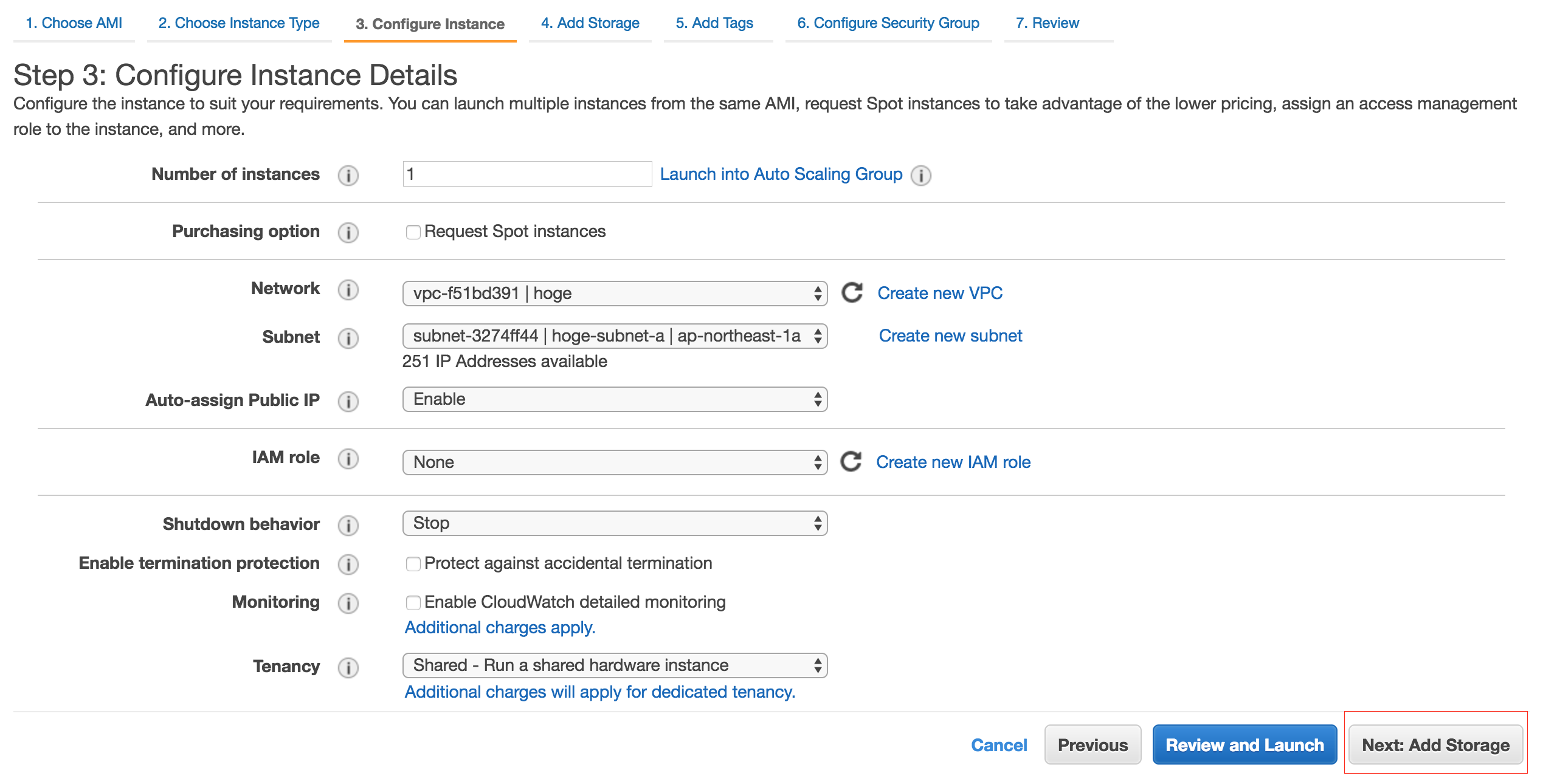
Task: Show info for Shutdown behavior
Action: pos(348,526)
